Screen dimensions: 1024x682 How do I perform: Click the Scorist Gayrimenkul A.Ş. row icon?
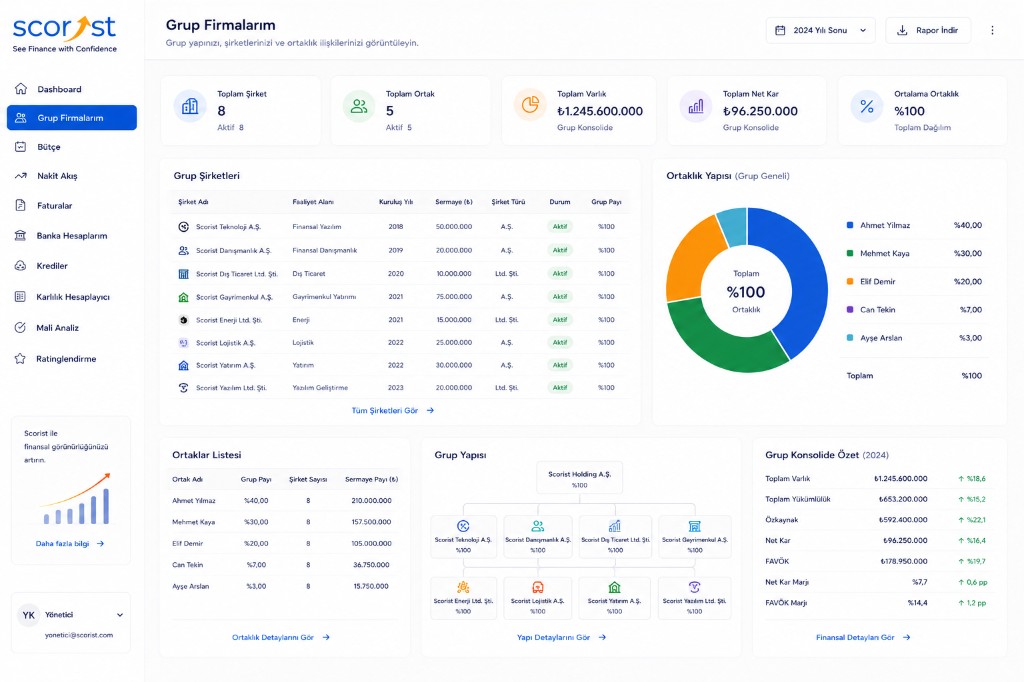point(184,297)
